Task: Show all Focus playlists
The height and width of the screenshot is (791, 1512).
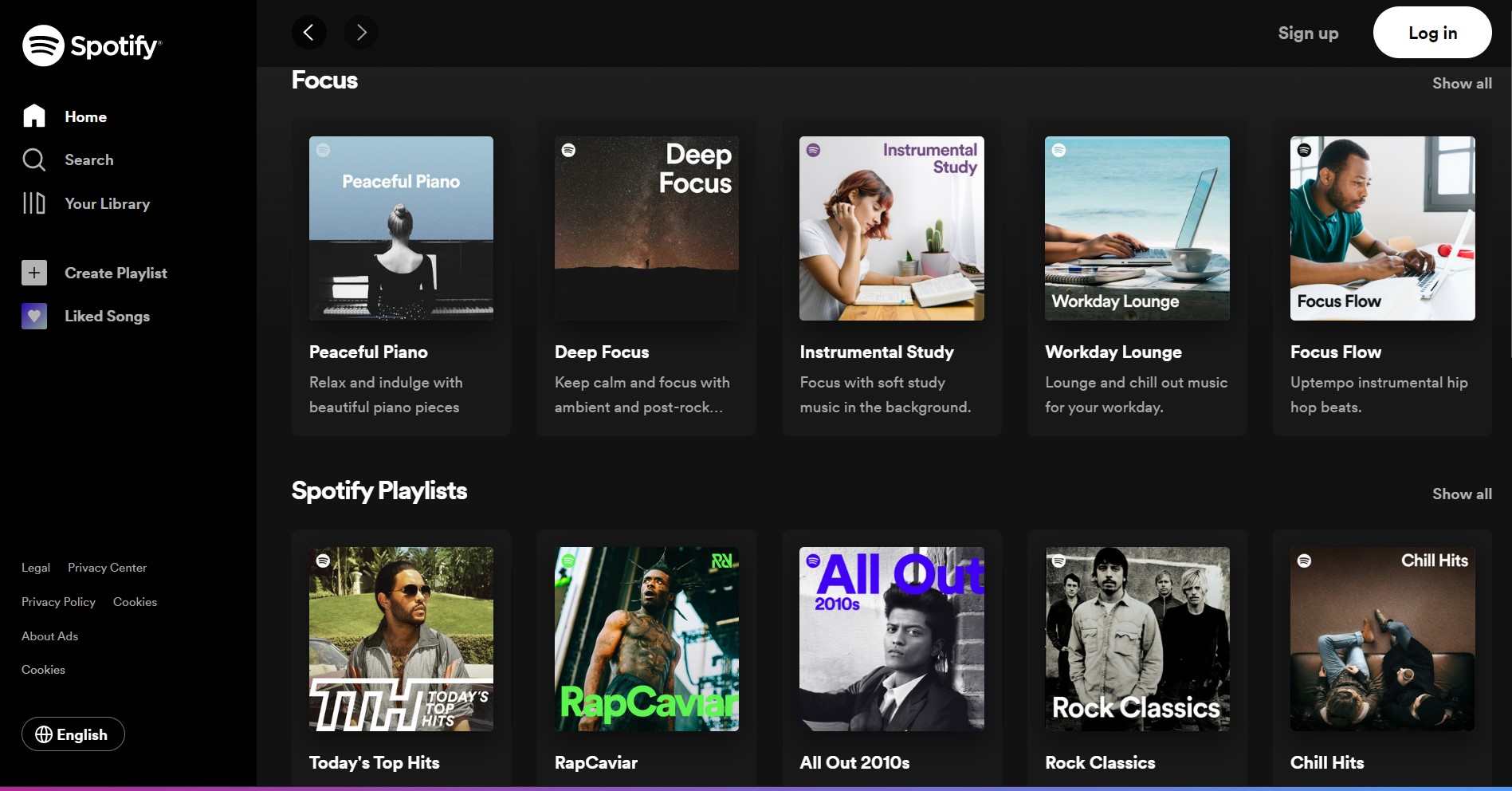Action: [1462, 83]
